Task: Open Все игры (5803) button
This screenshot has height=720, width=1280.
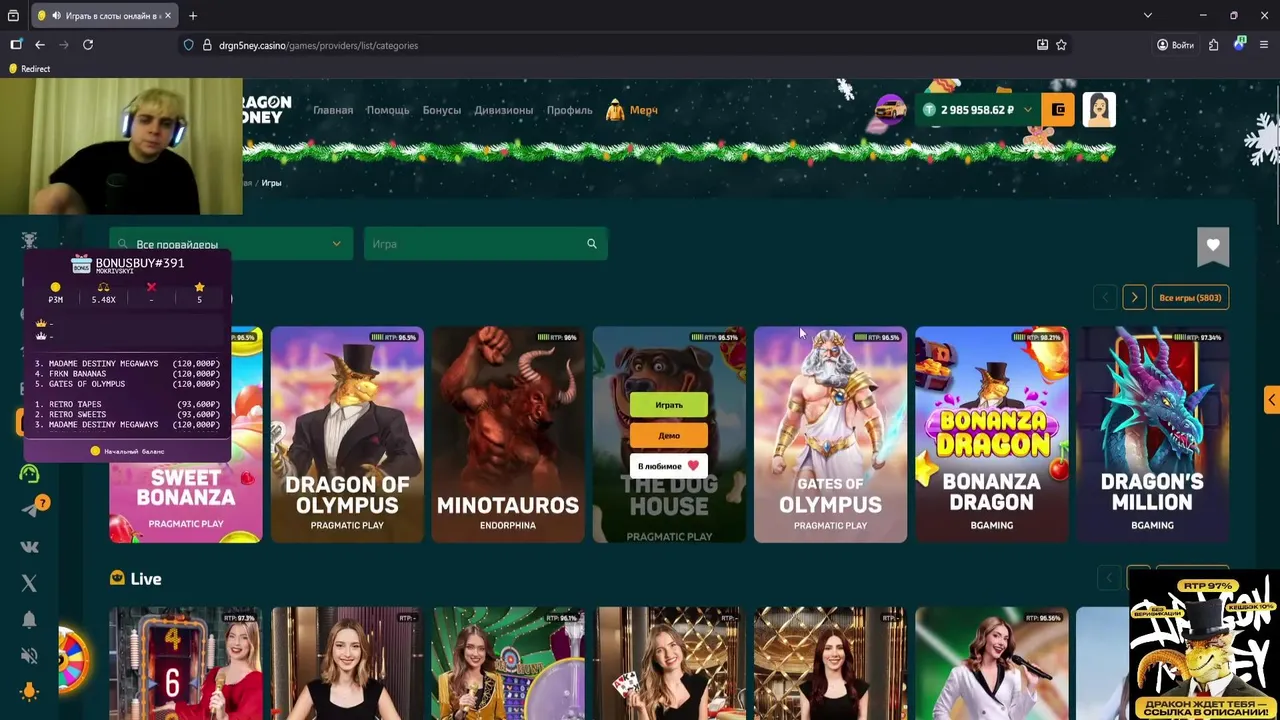Action: (x=1190, y=297)
